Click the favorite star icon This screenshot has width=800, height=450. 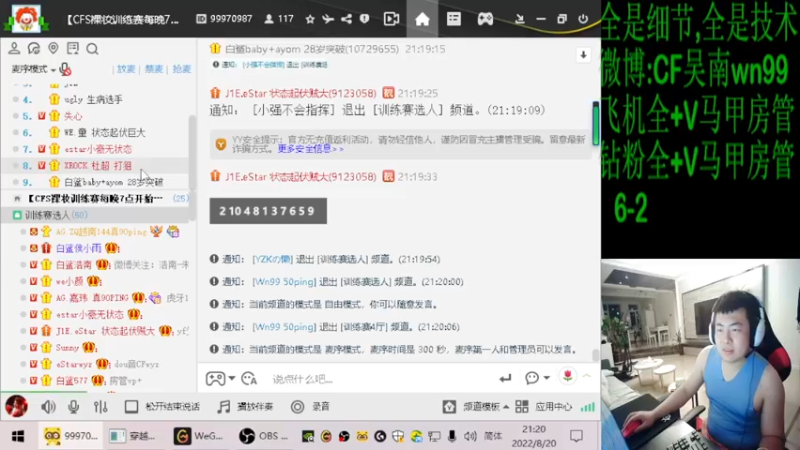[310, 19]
